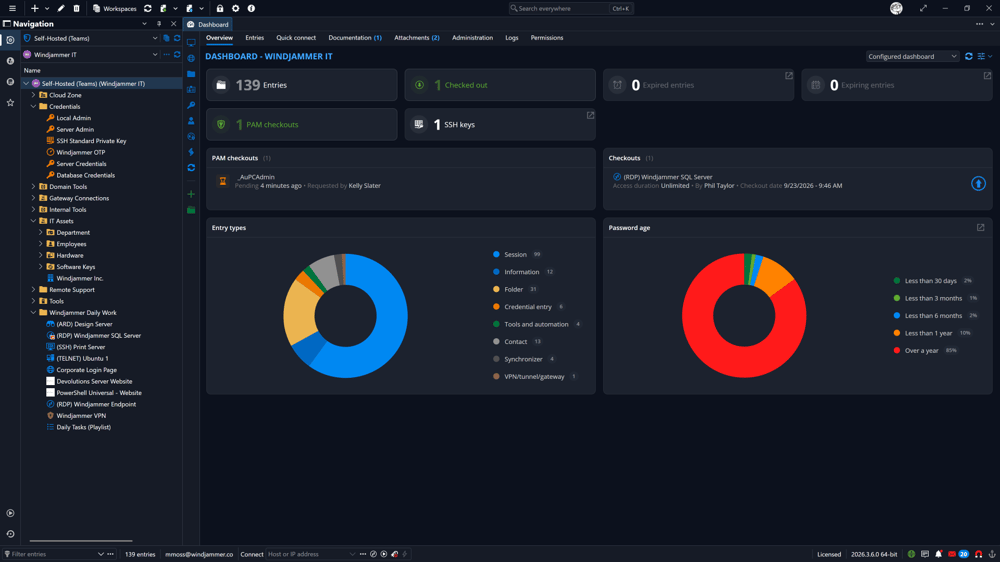Click the 1 PAM checkouts card

(x=302, y=124)
